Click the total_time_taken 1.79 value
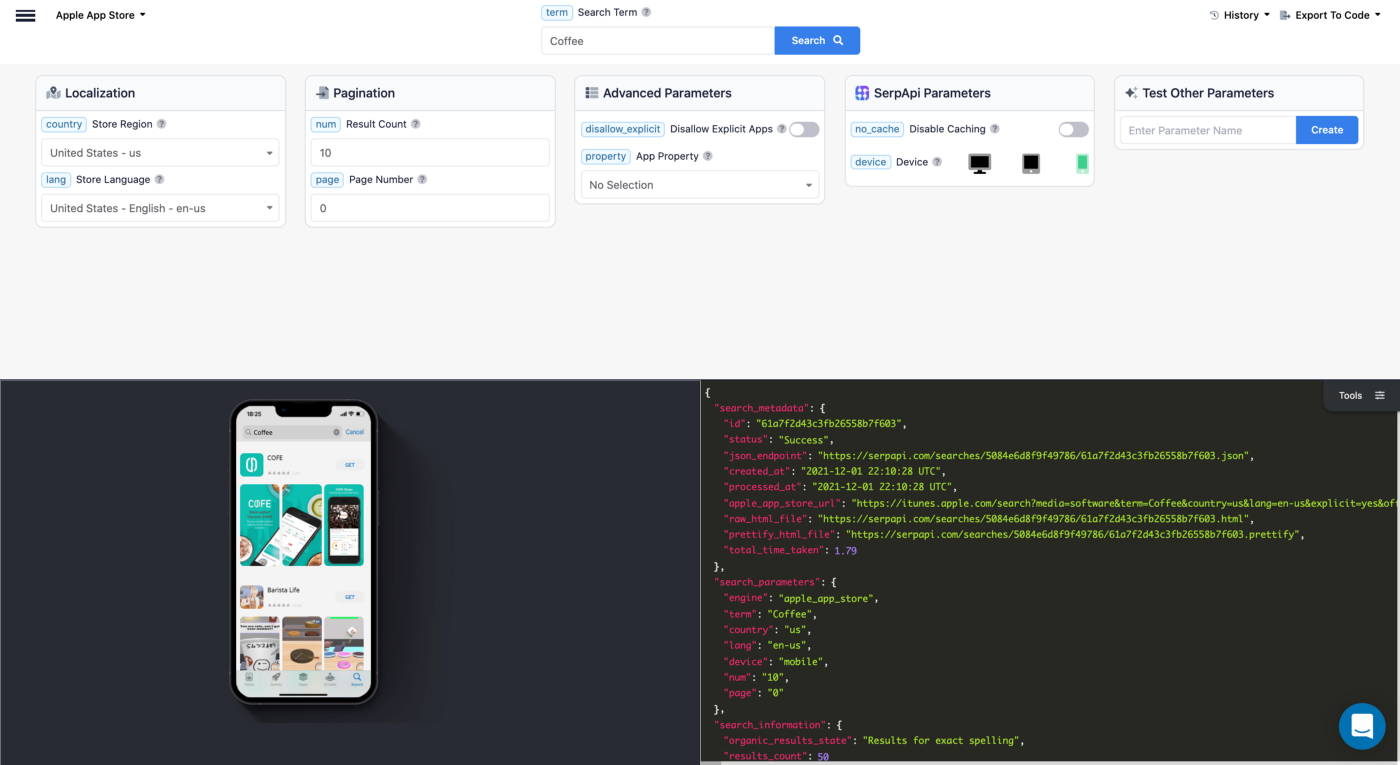Viewport: 1400px width, 765px height. (845, 551)
